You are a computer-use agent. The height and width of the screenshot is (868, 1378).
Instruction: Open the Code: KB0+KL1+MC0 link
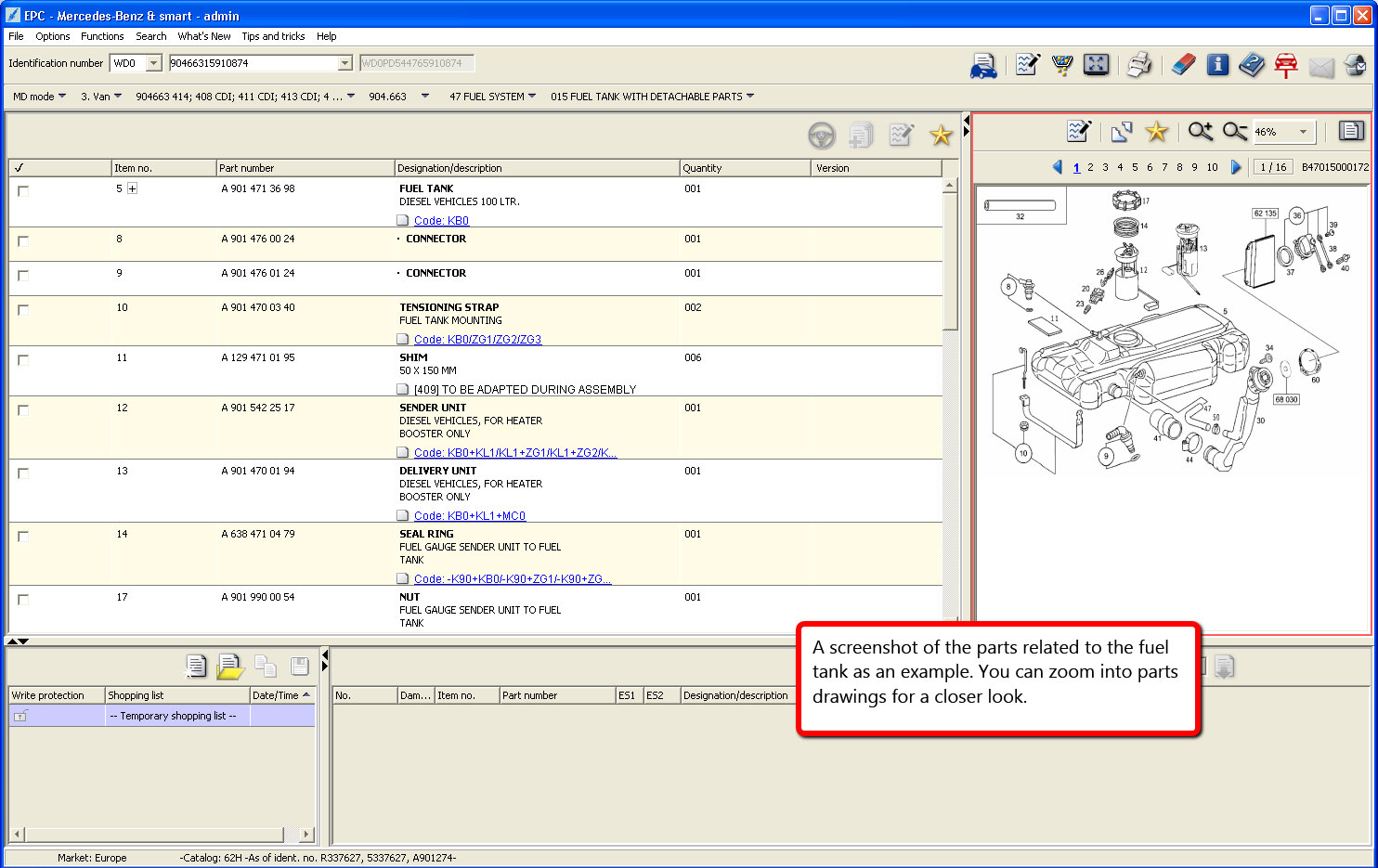click(470, 516)
